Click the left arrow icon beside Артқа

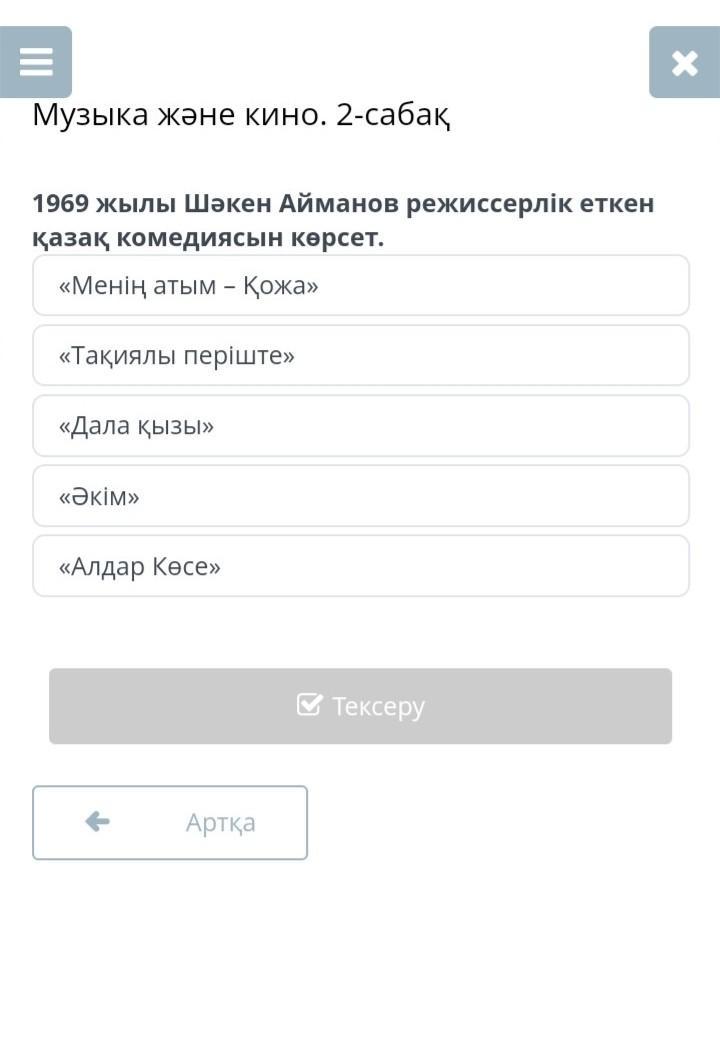(97, 822)
